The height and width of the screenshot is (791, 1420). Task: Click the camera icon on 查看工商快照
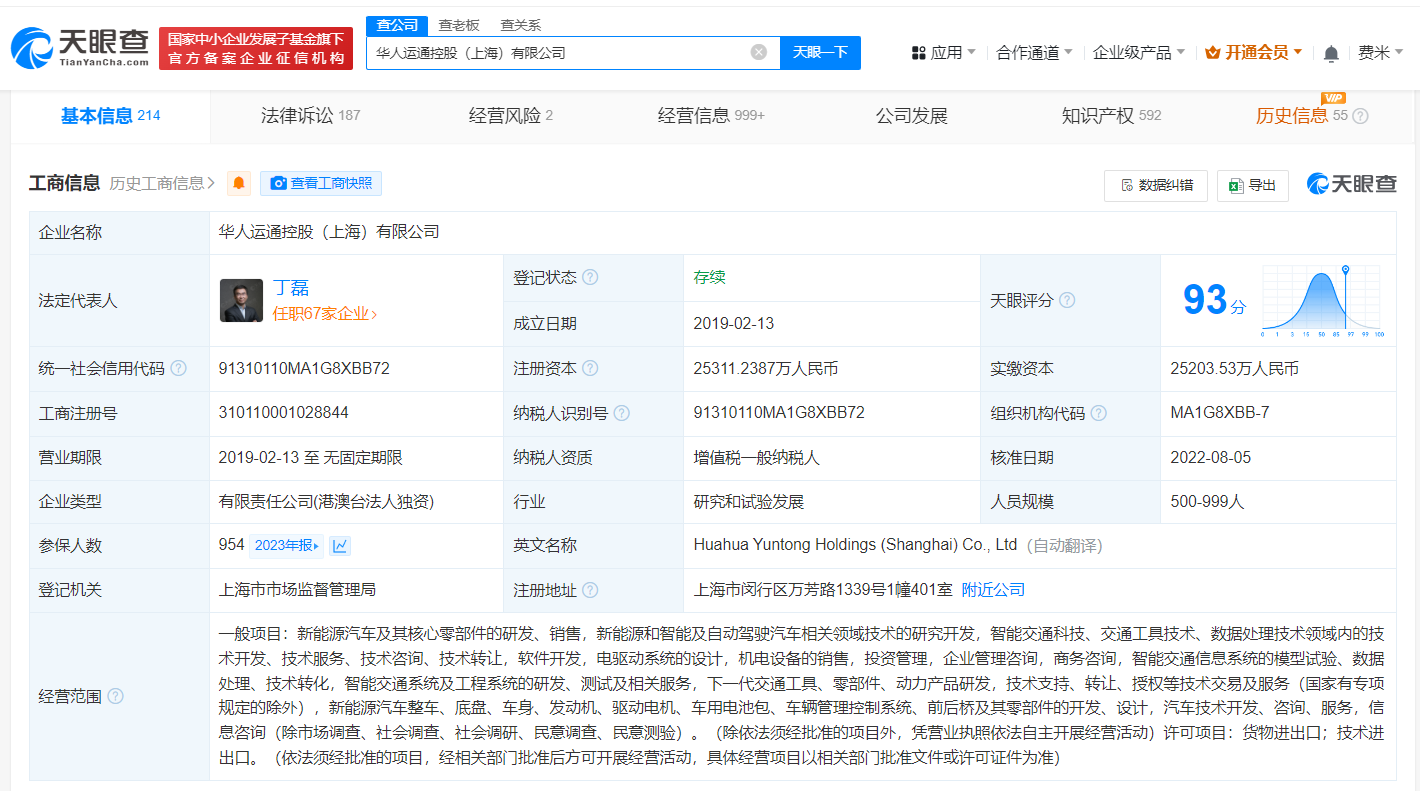click(x=278, y=183)
